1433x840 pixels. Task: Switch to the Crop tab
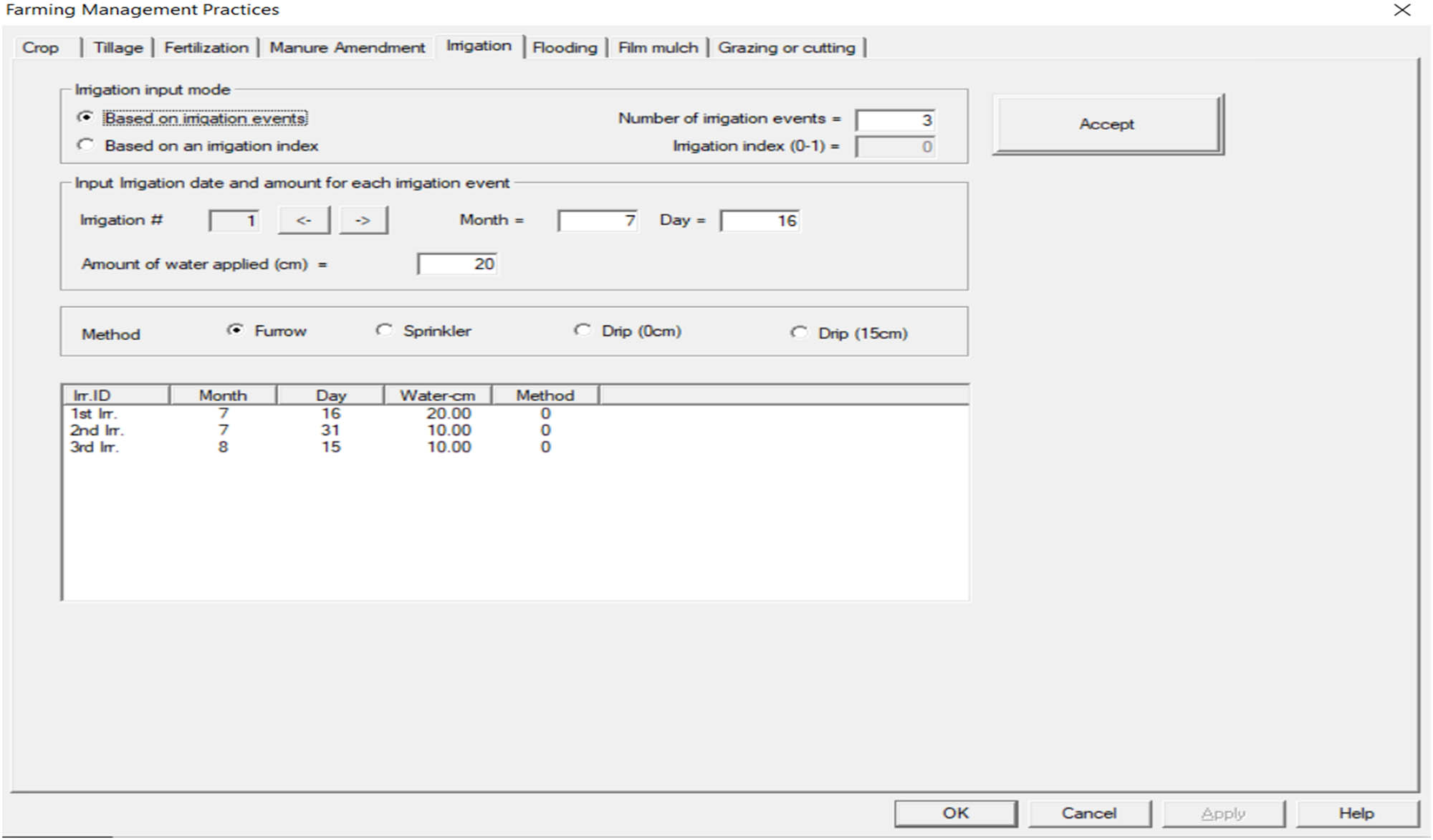tap(40, 48)
